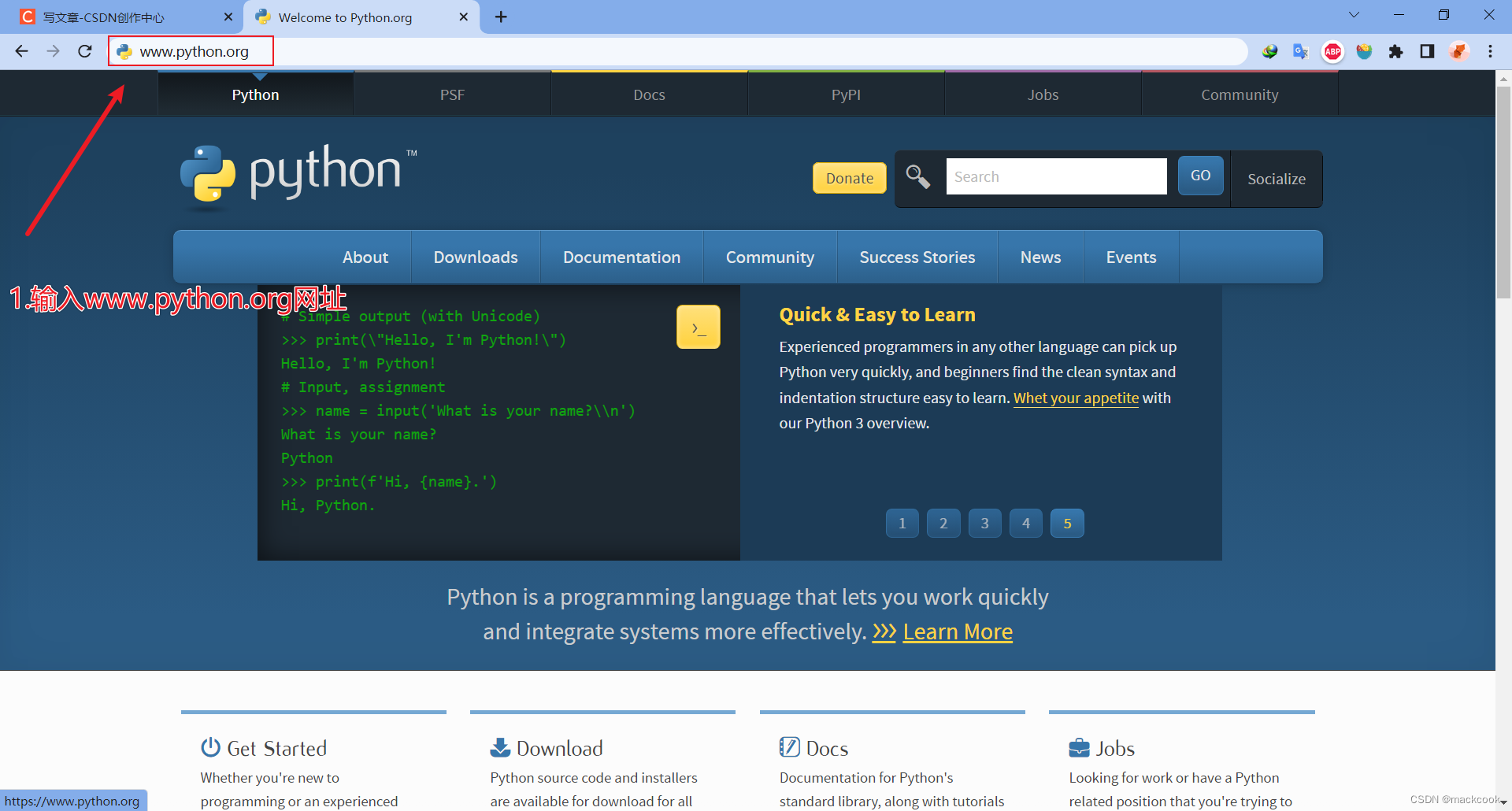Image resolution: width=1512 pixels, height=811 pixels.
Task: Show slide 5 of the code carousel
Action: (x=1067, y=524)
